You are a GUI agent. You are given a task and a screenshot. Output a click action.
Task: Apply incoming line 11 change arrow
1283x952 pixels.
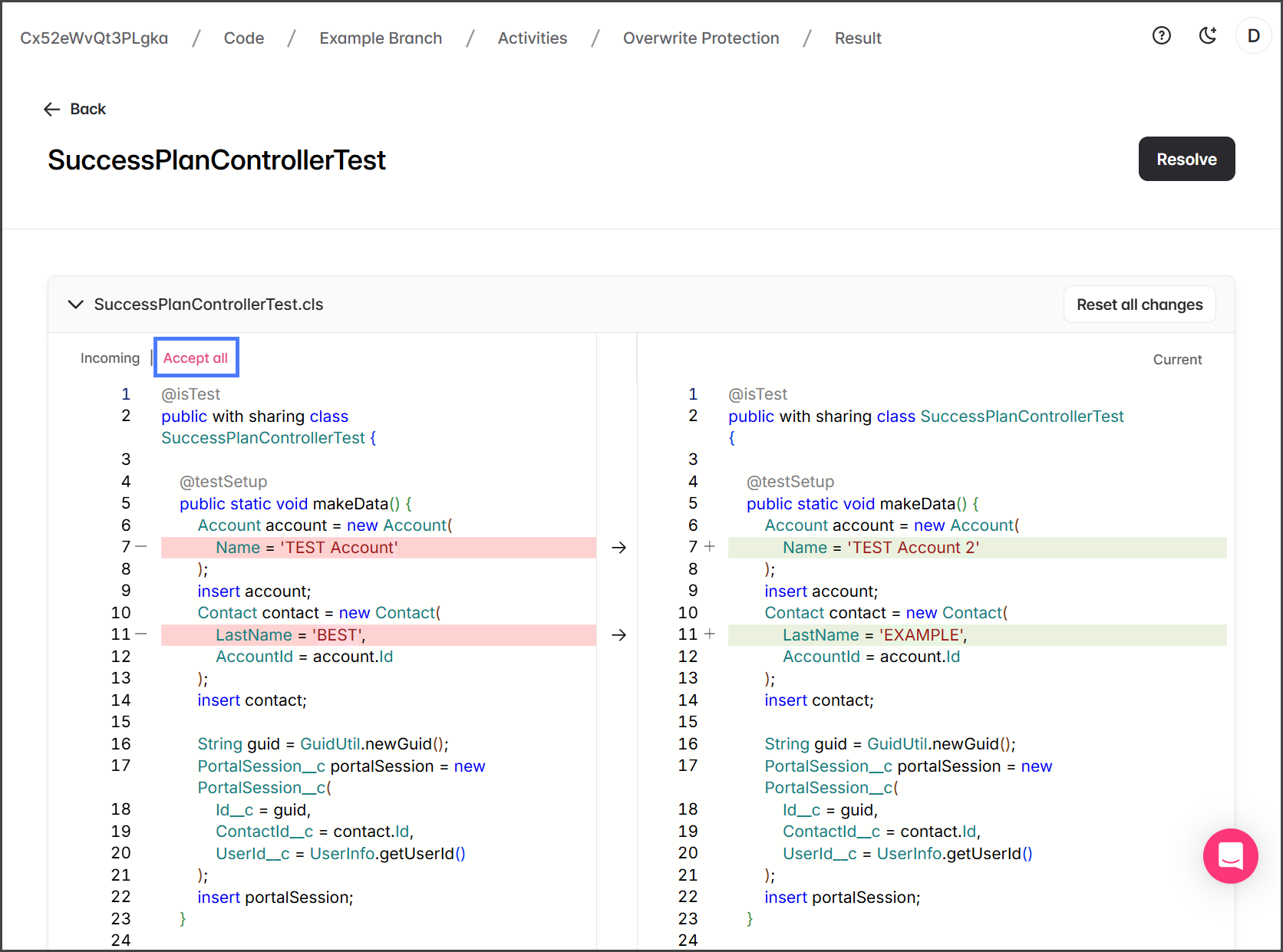point(618,635)
